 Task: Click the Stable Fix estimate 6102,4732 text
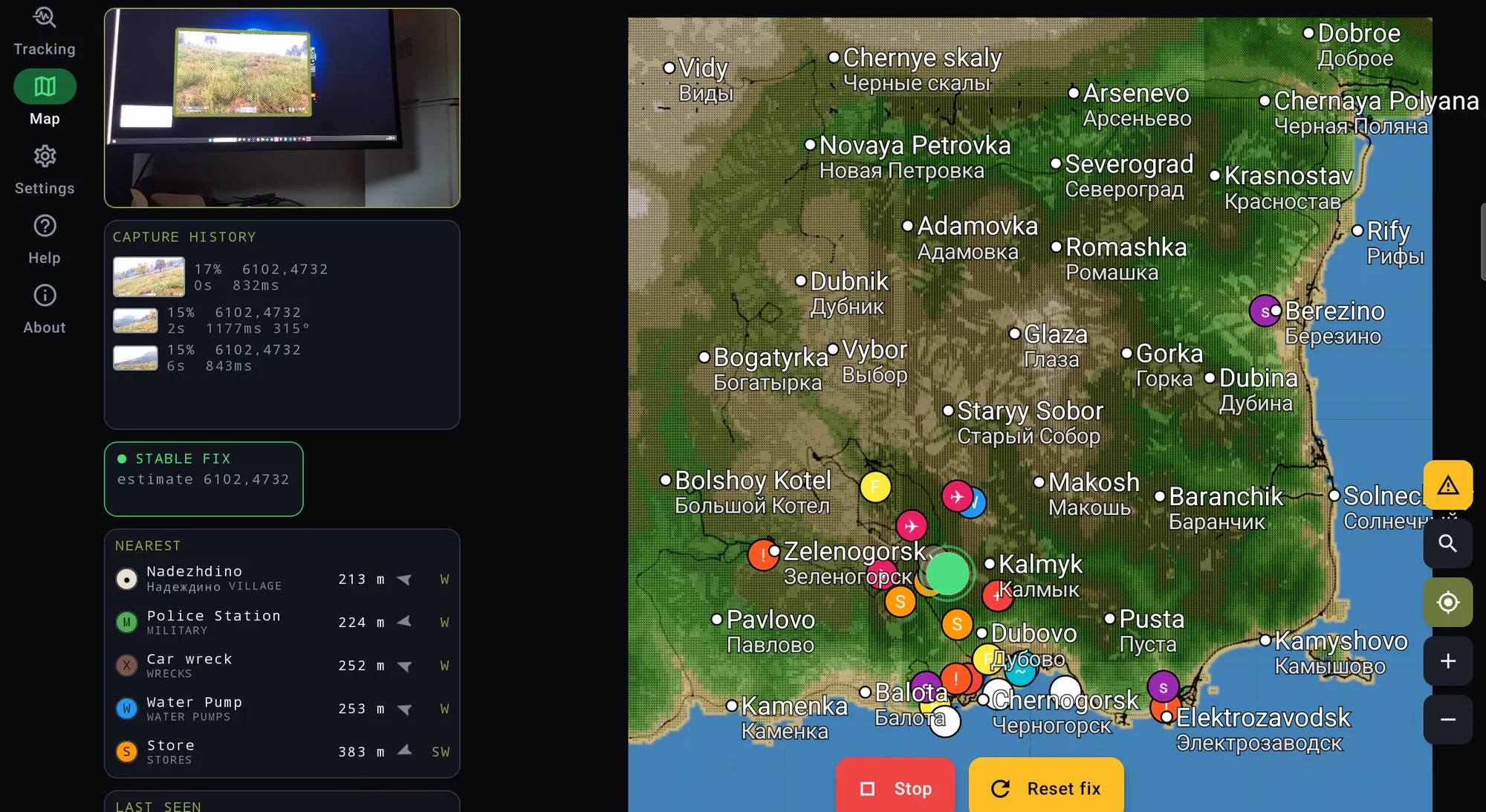(x=203, y=480)
